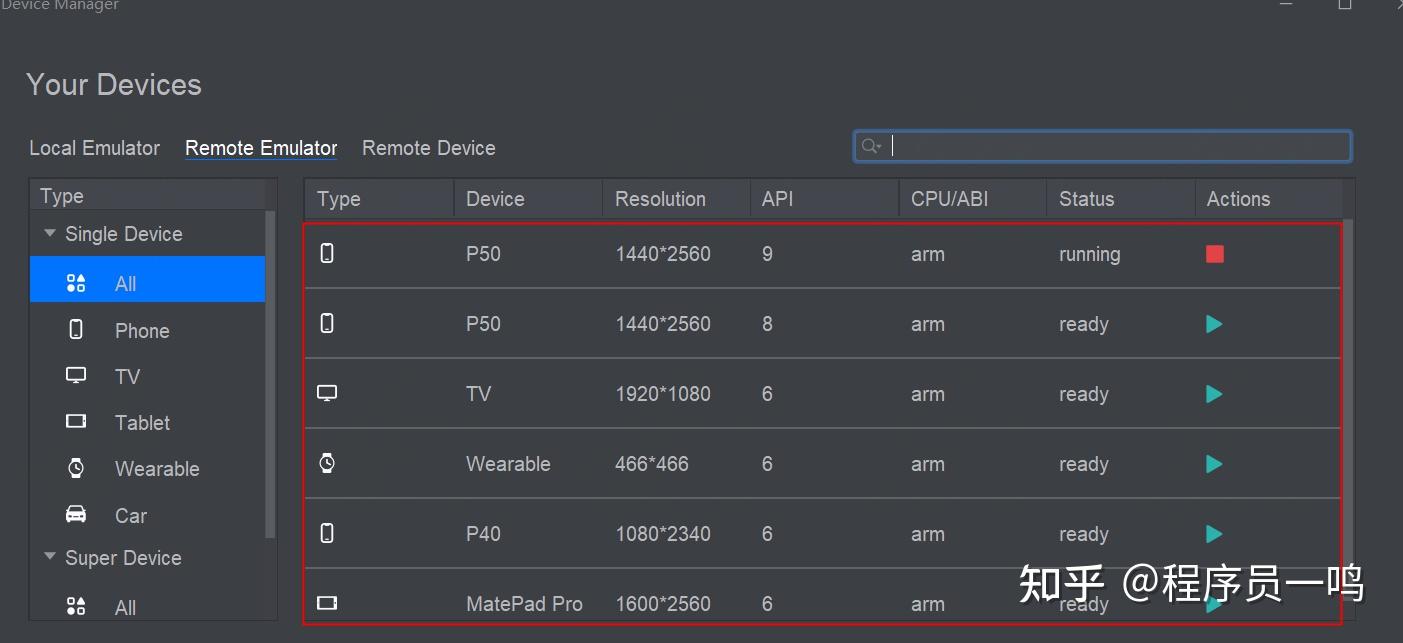The height and width of the screenshot is (643, 1403).
Task: Select Phone icon in type sidebar
Action: point(76,330)
